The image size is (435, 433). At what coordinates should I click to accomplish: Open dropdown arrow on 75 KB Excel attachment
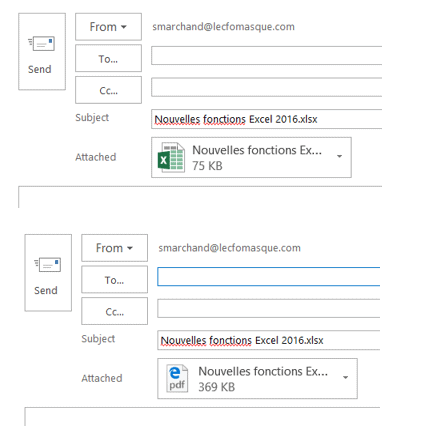coord(339,156)
